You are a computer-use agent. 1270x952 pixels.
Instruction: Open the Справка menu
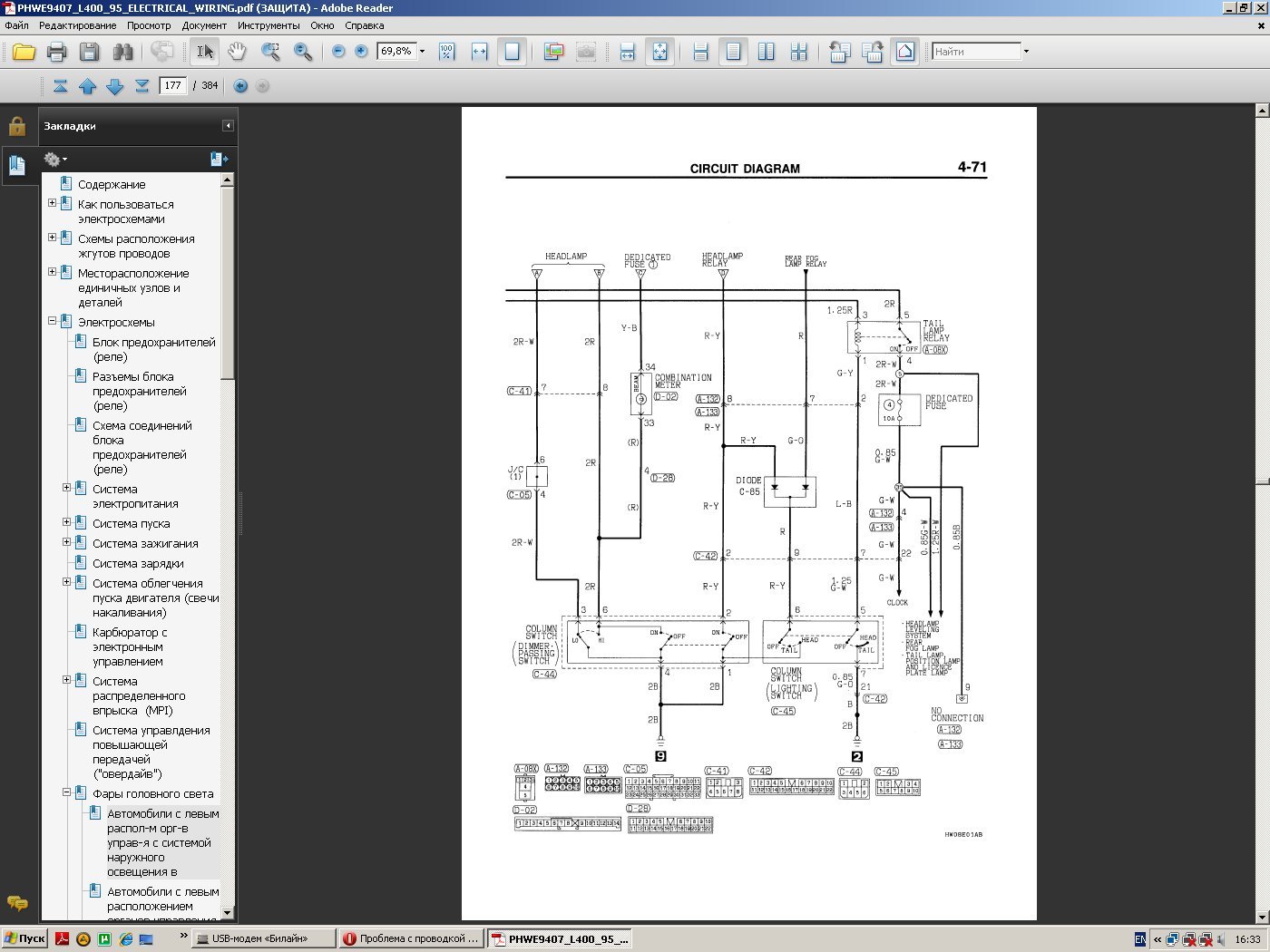[365, 25]
